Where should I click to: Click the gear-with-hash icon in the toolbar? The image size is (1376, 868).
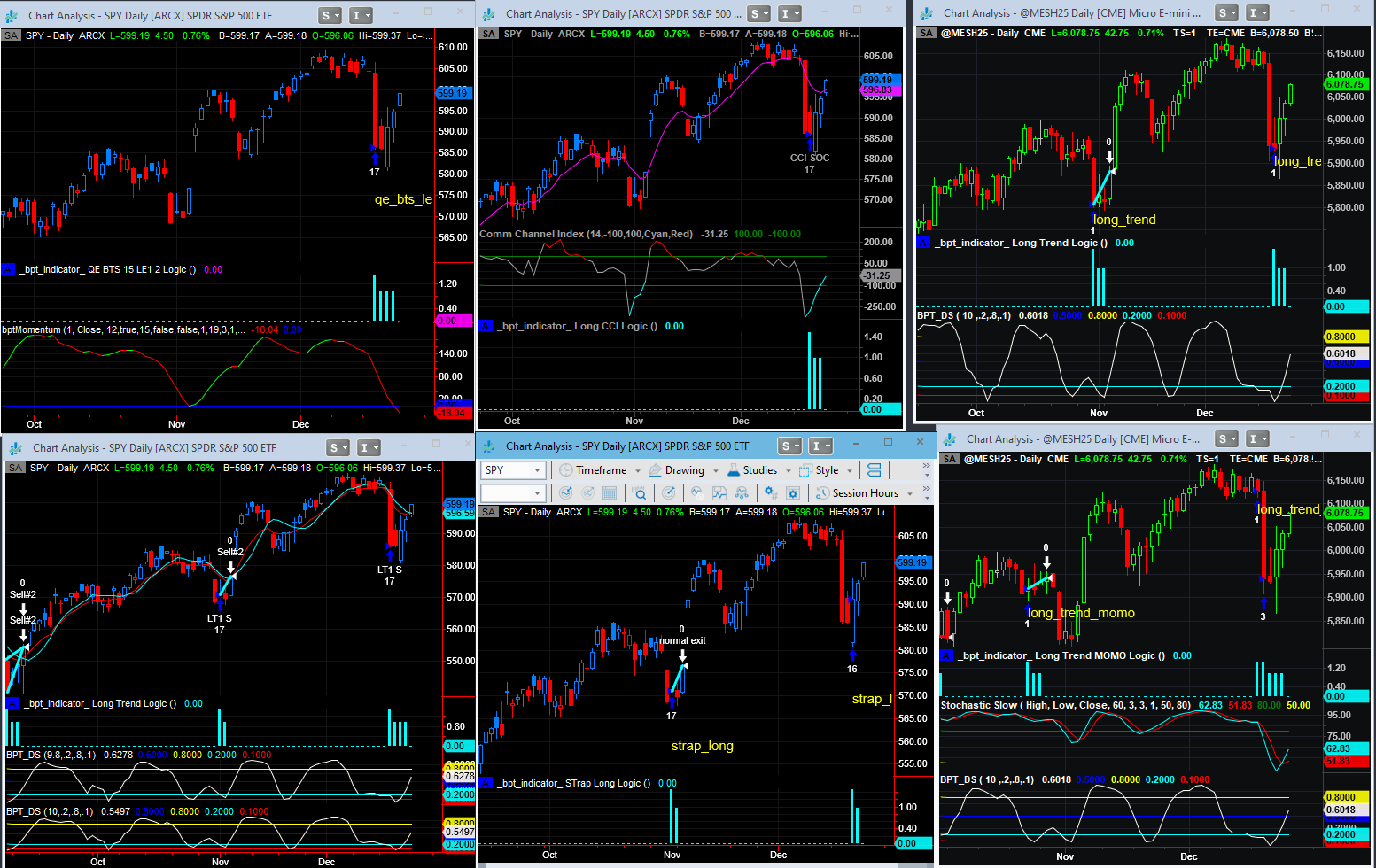pyautogui.click(x=770, y=493)
